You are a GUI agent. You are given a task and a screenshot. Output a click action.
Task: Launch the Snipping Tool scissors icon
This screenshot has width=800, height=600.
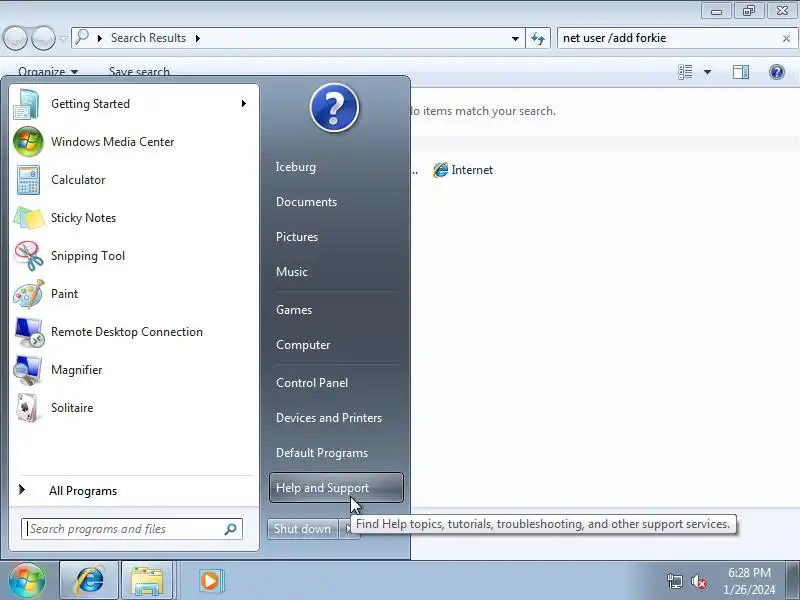click(x=28, y=256)
